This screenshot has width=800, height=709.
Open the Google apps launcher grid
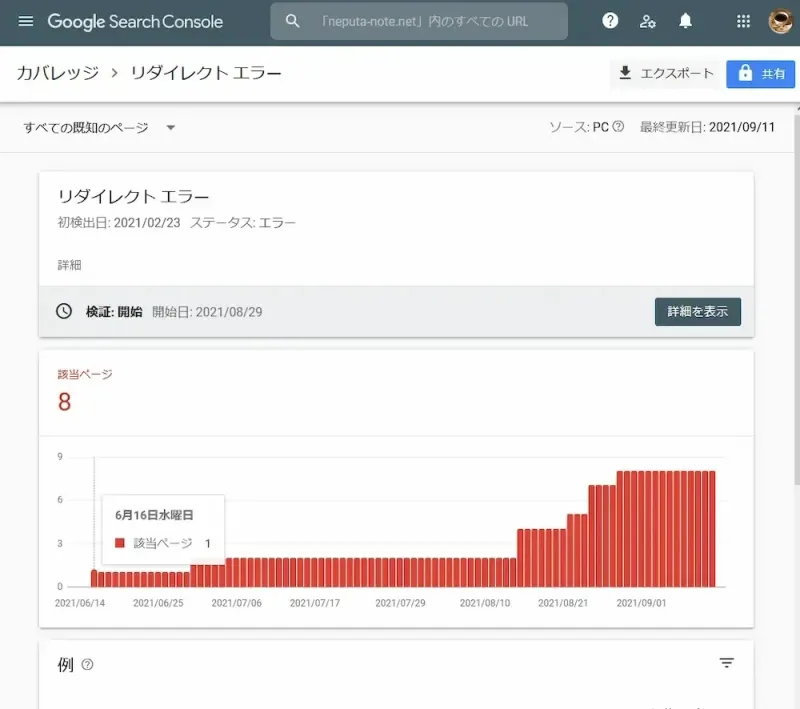coord(742,20)
